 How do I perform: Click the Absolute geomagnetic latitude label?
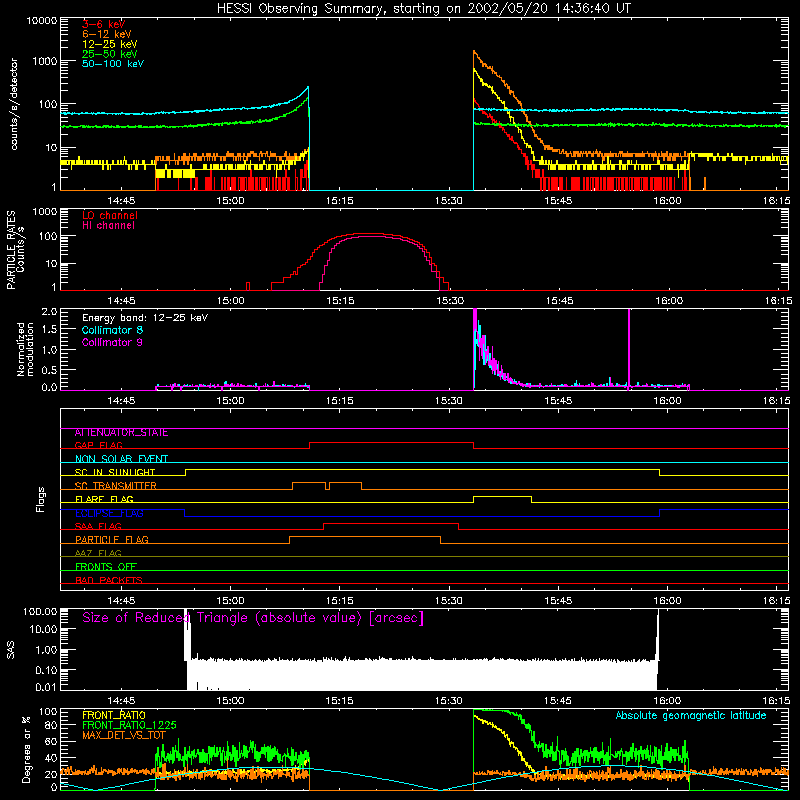(x=691, y=716)
